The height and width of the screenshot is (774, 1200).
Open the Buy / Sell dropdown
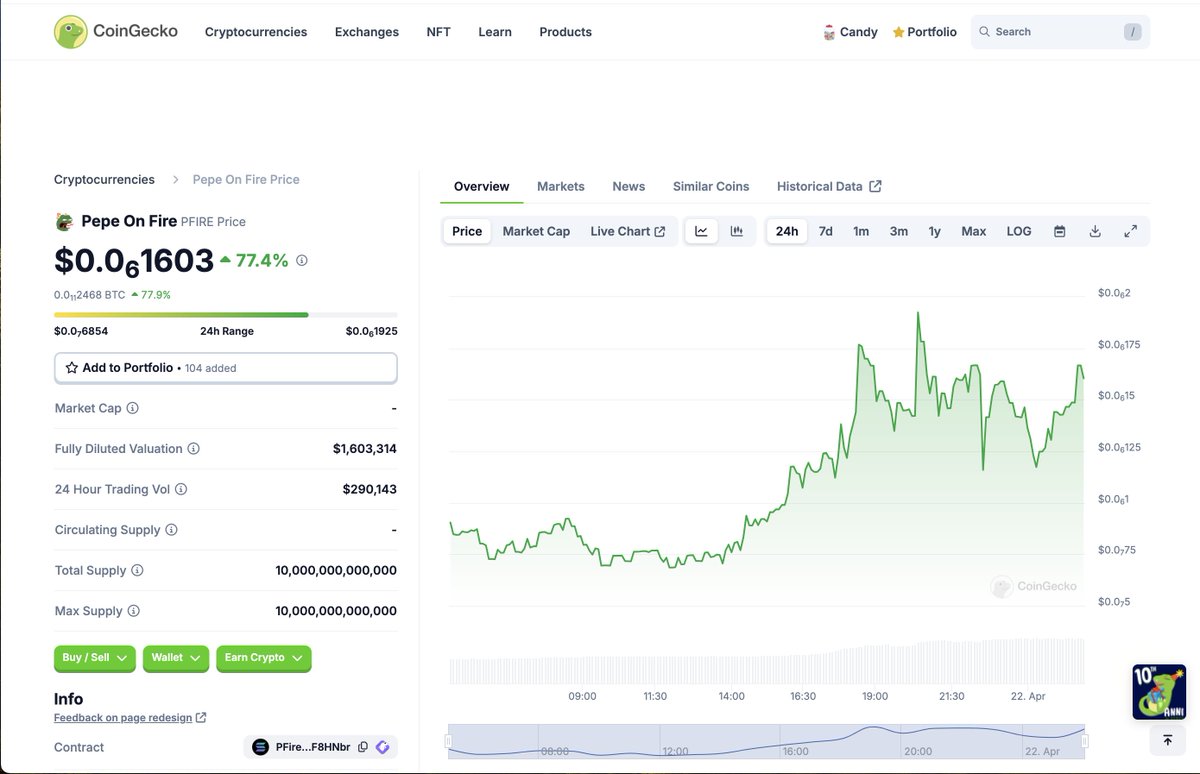point(94,657)
